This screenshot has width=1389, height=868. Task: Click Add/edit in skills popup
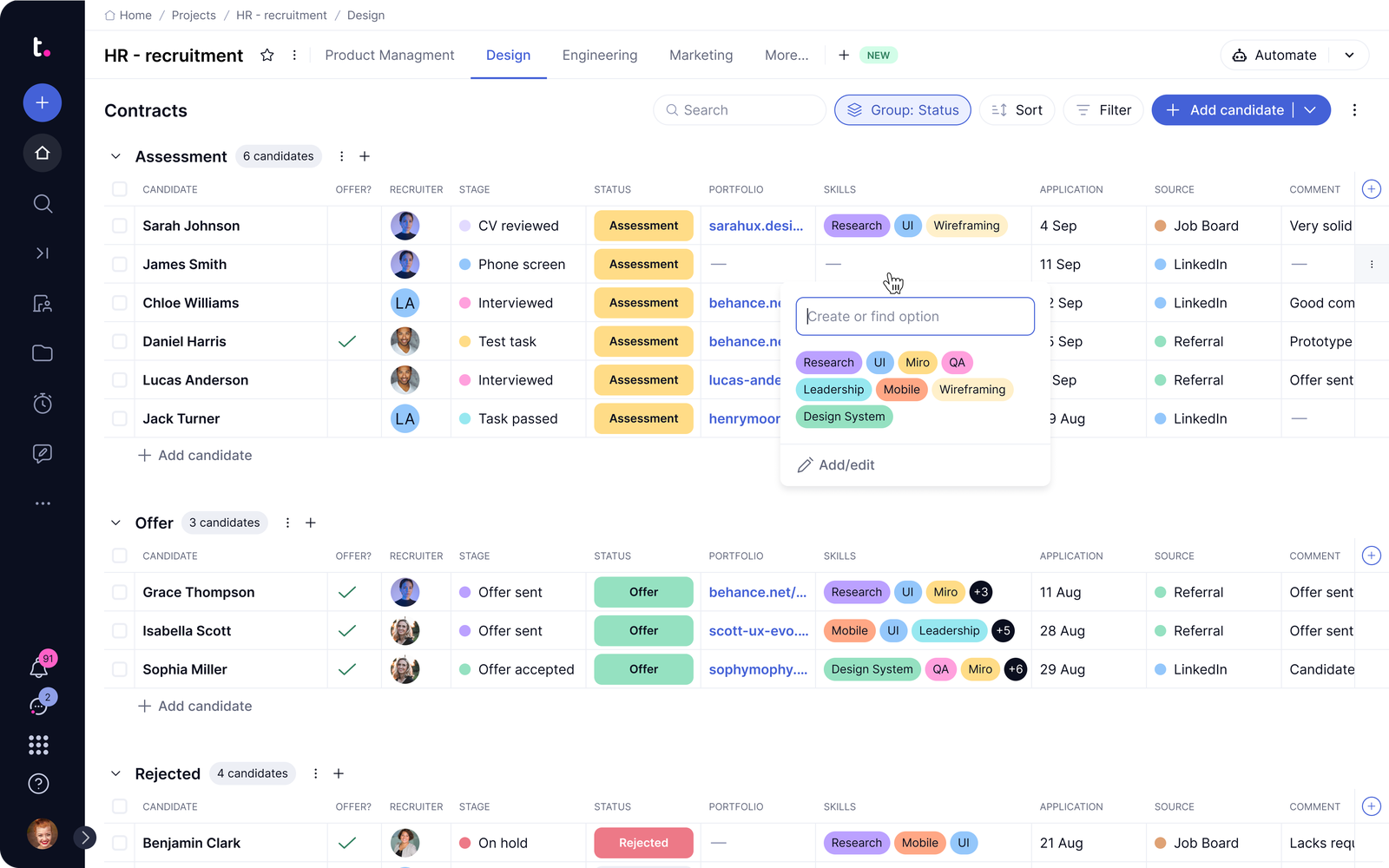836,465
